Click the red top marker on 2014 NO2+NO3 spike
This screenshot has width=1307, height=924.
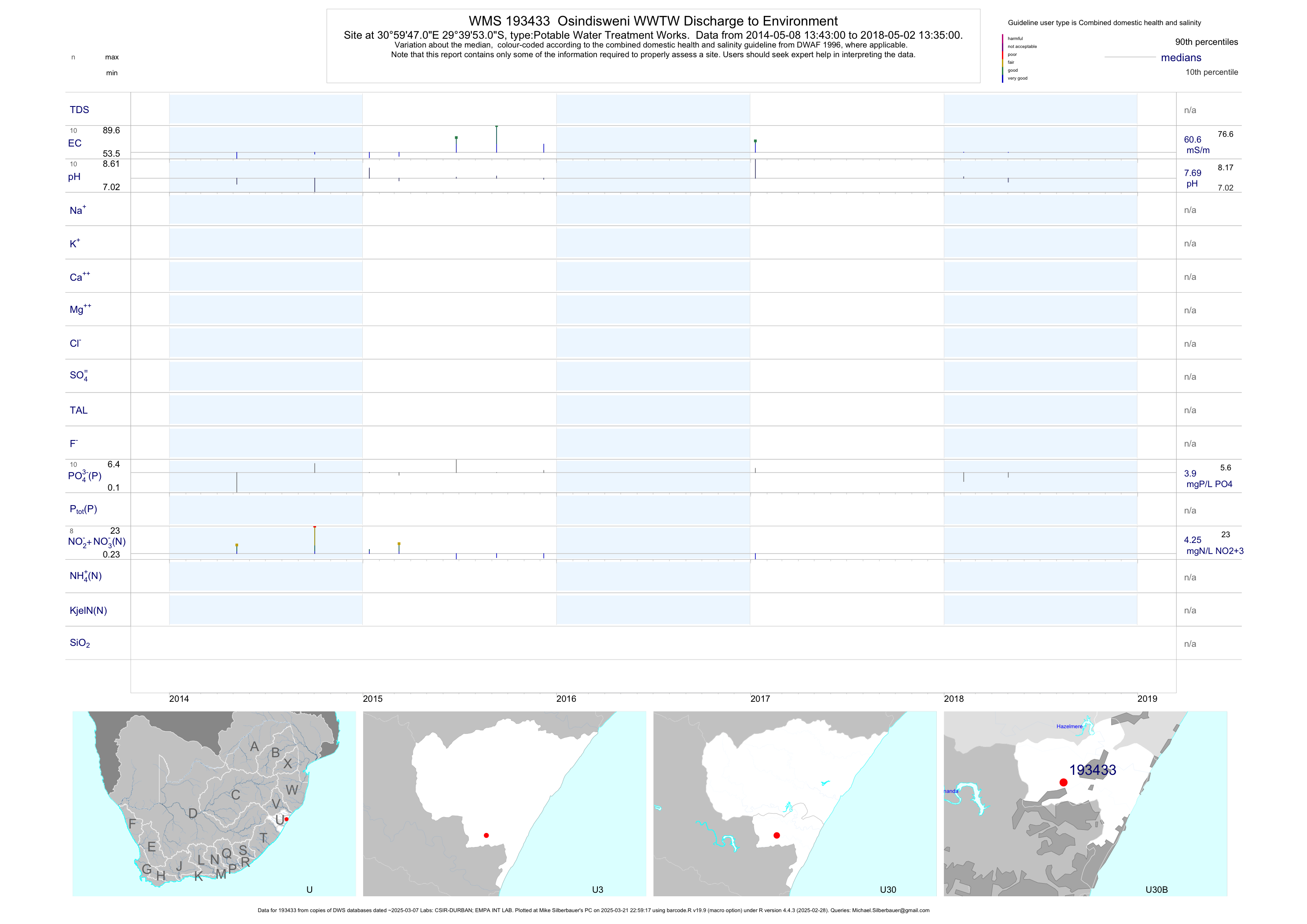[315, 528]
